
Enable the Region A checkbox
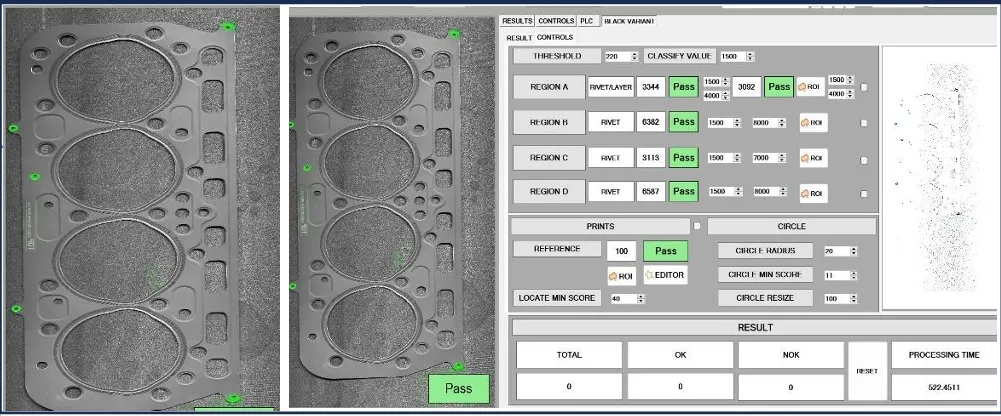pos(864,88)
